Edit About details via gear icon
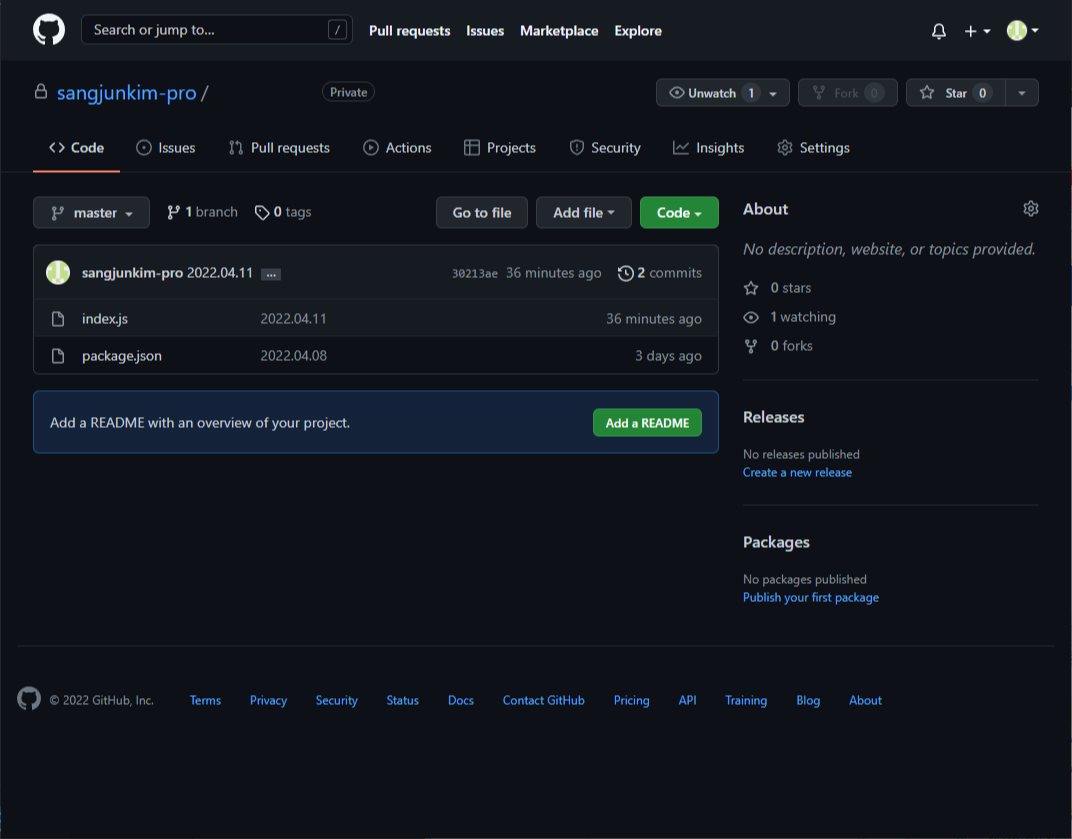This screenshot has width=1072, height=839. click(x=1030, y=209)
